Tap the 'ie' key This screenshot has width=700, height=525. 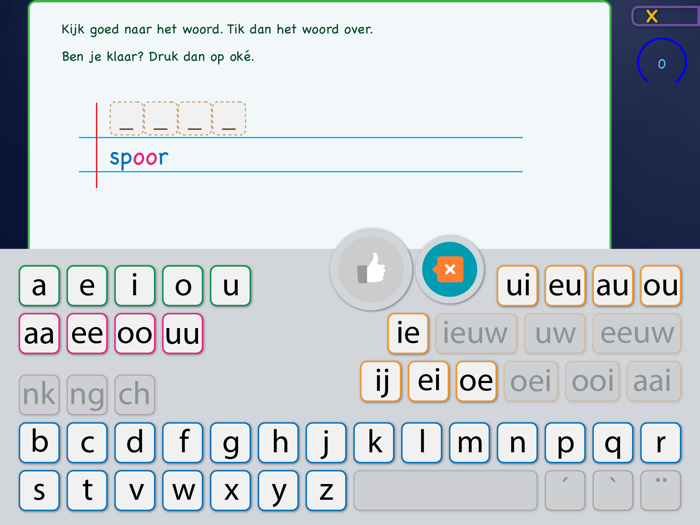click(408, 333)
